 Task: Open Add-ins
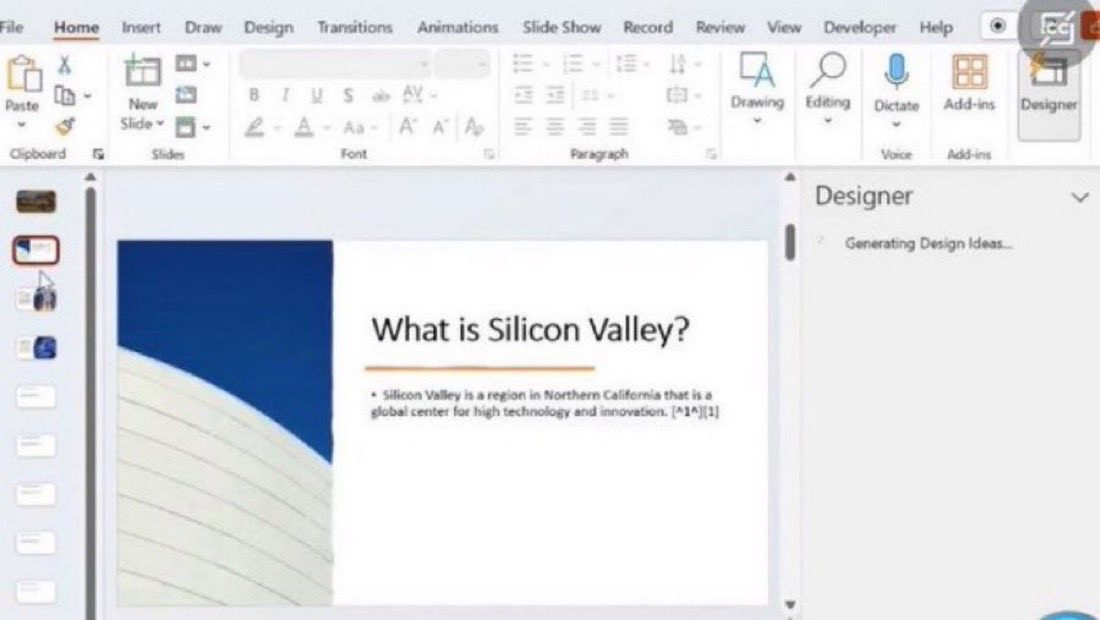[x=969, y=83]
